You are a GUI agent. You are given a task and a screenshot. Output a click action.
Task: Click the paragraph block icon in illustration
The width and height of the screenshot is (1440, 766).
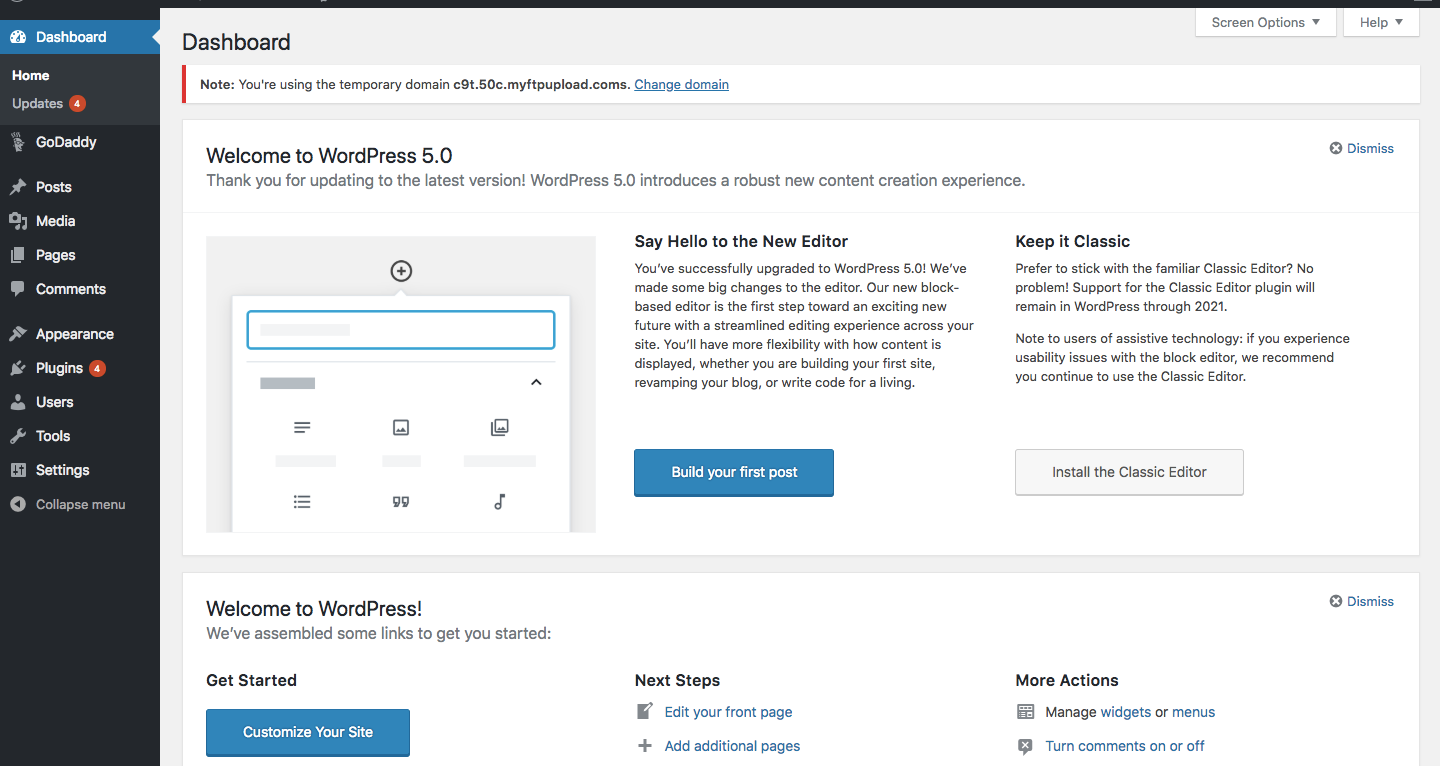(x=302, y=427)
